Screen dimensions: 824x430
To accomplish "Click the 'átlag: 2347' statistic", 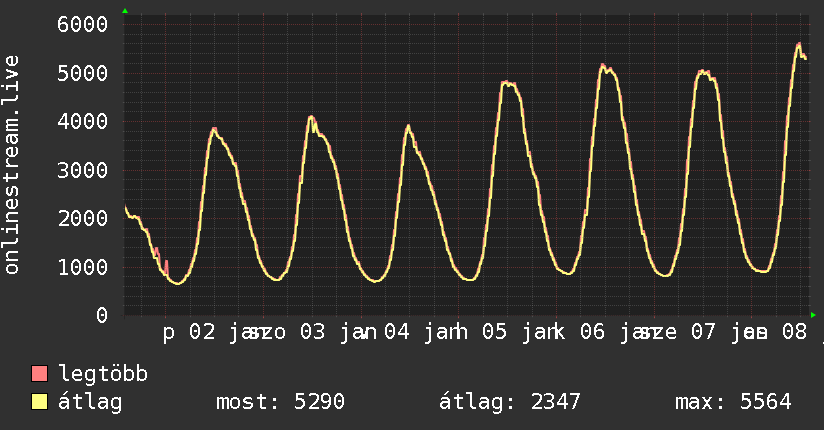I will coord(510,402).
